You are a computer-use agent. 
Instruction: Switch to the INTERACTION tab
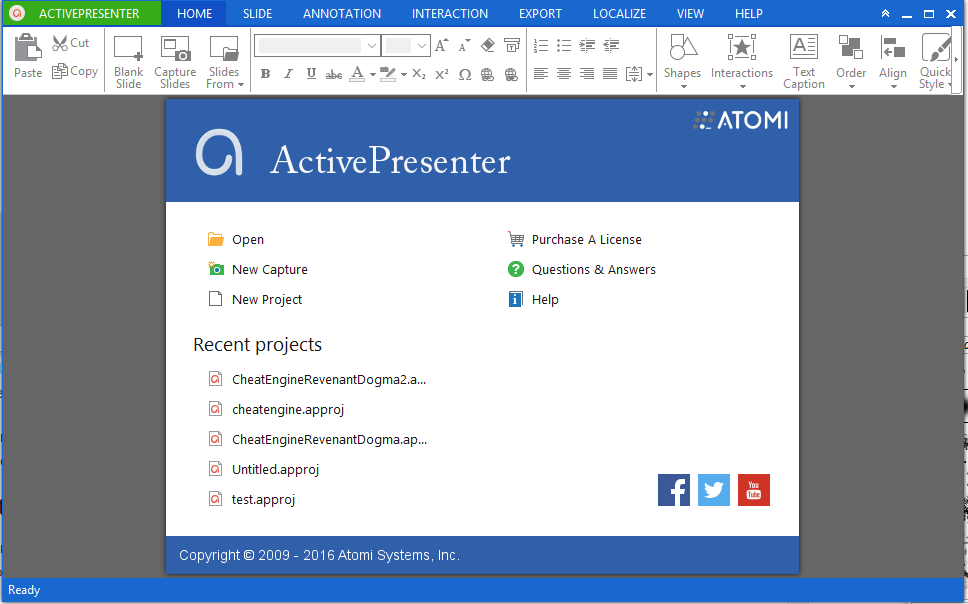pos(450,14)
